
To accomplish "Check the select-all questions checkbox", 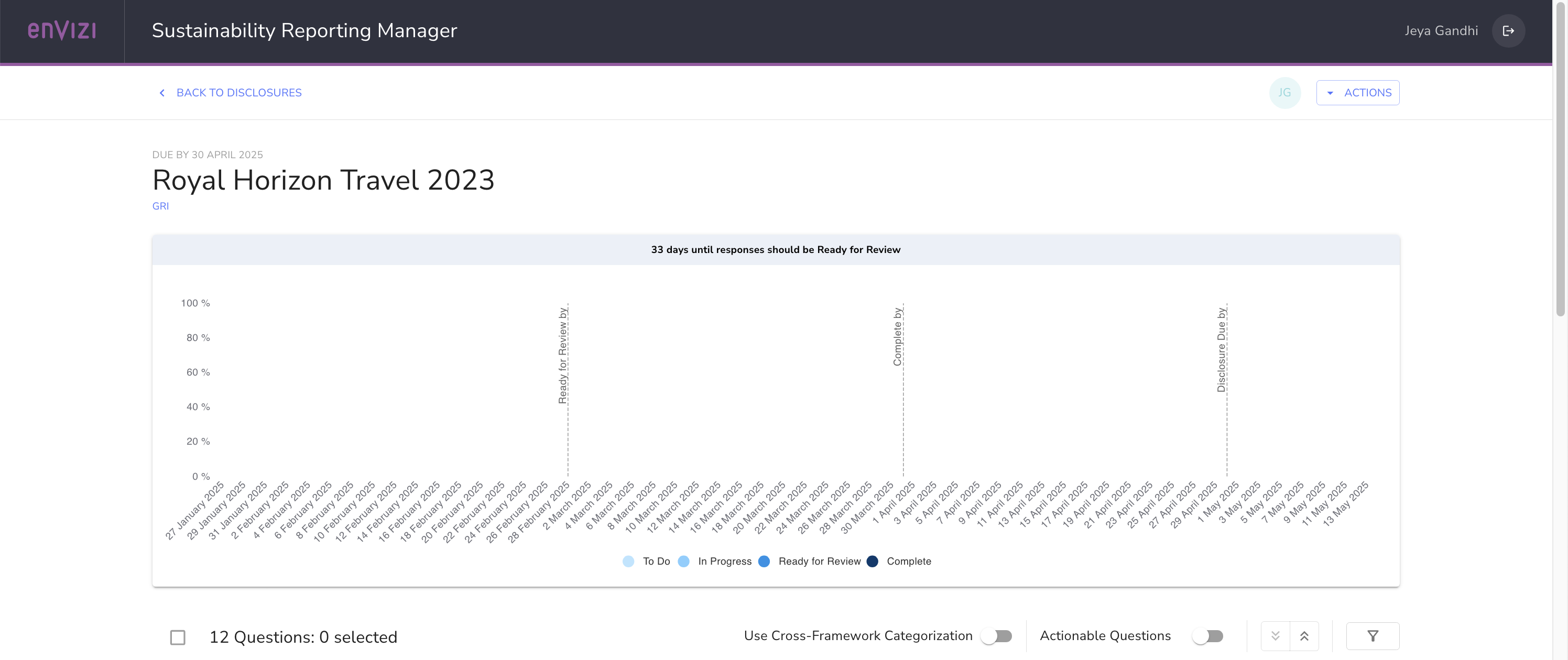I will (x=178, y=637).
